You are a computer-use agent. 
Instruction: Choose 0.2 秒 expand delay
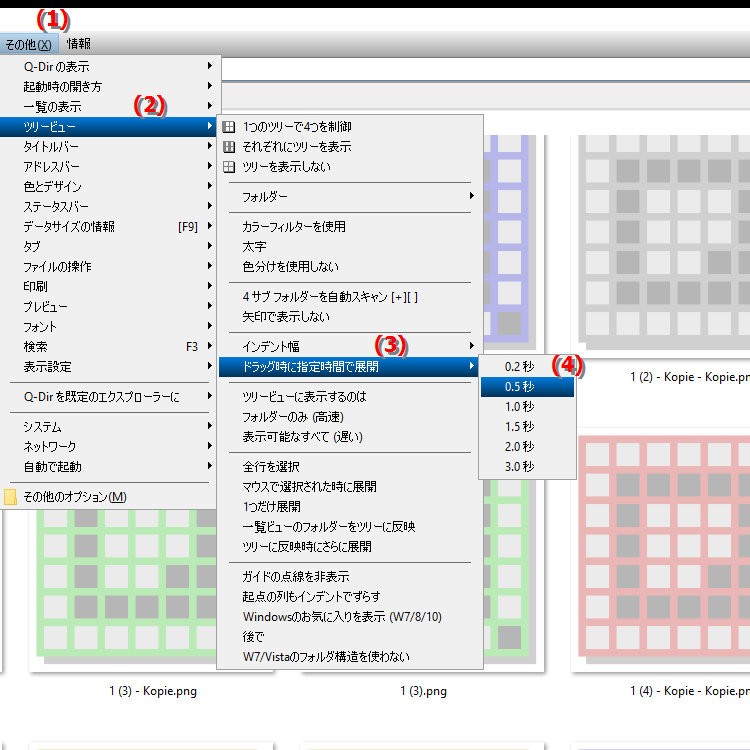coord(527,367)
